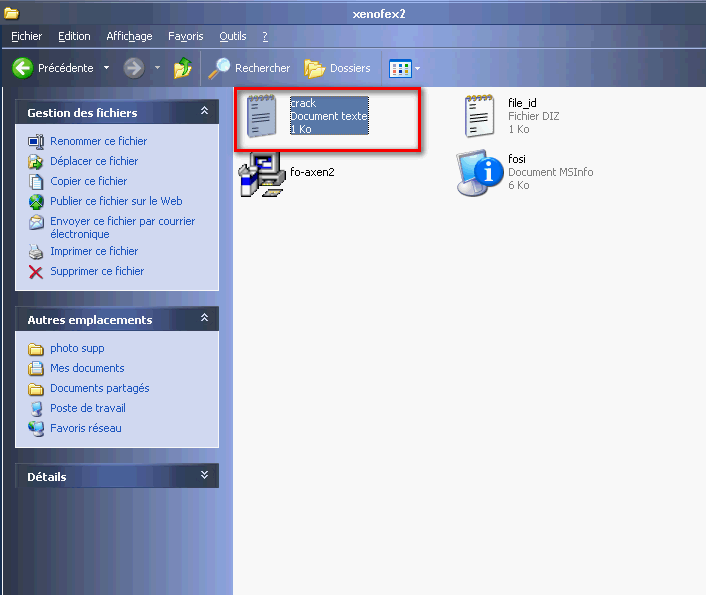Click the publish to Web globe icon
This screenshot has width=706, height=595.
coord(36,202)
